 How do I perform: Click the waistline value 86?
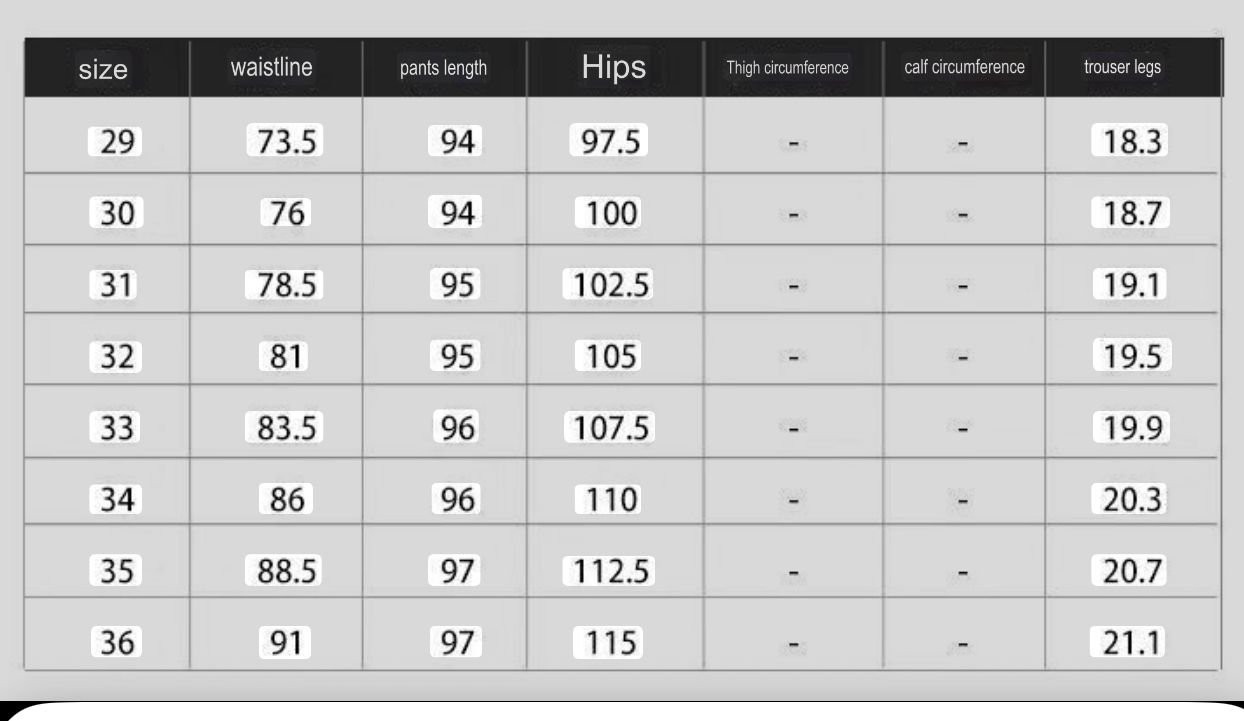tap(284, 498)
